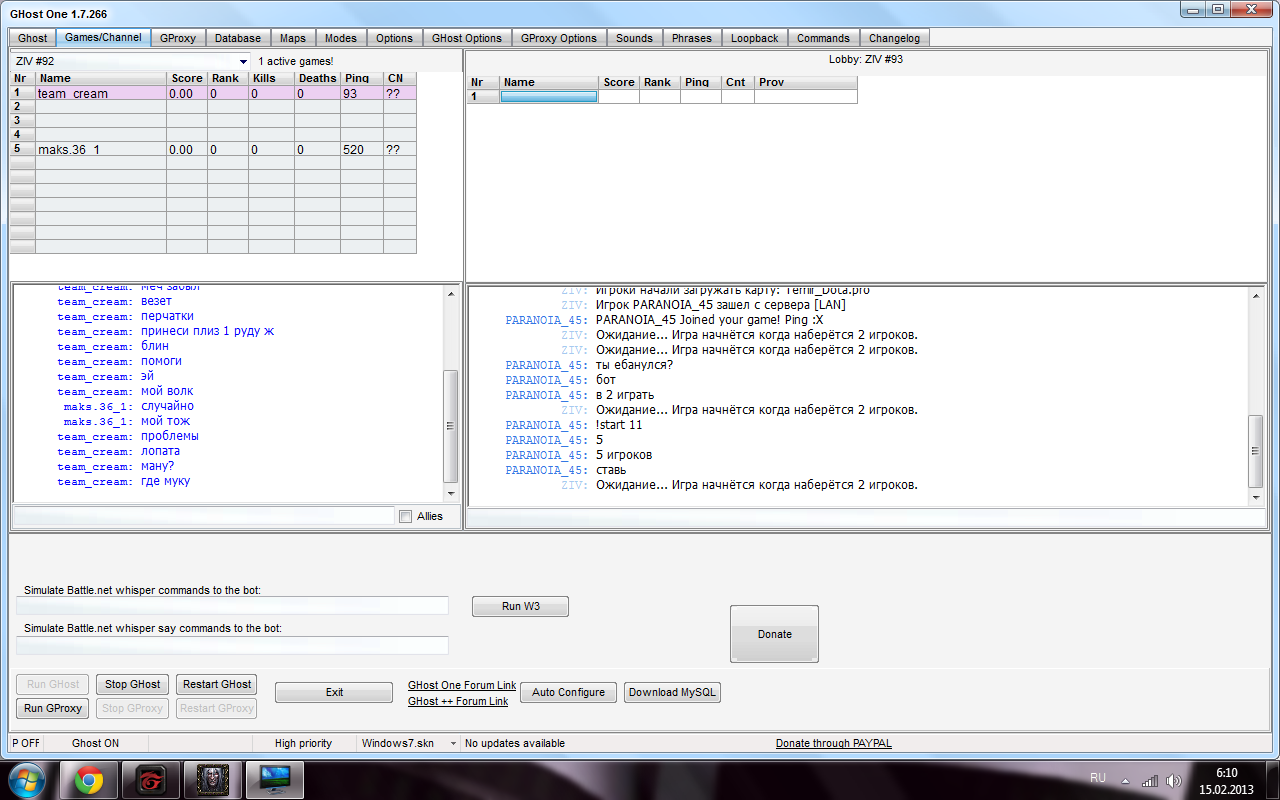Click the chat message "!start 11"
1280x800 pixels.
pos(619,425)
